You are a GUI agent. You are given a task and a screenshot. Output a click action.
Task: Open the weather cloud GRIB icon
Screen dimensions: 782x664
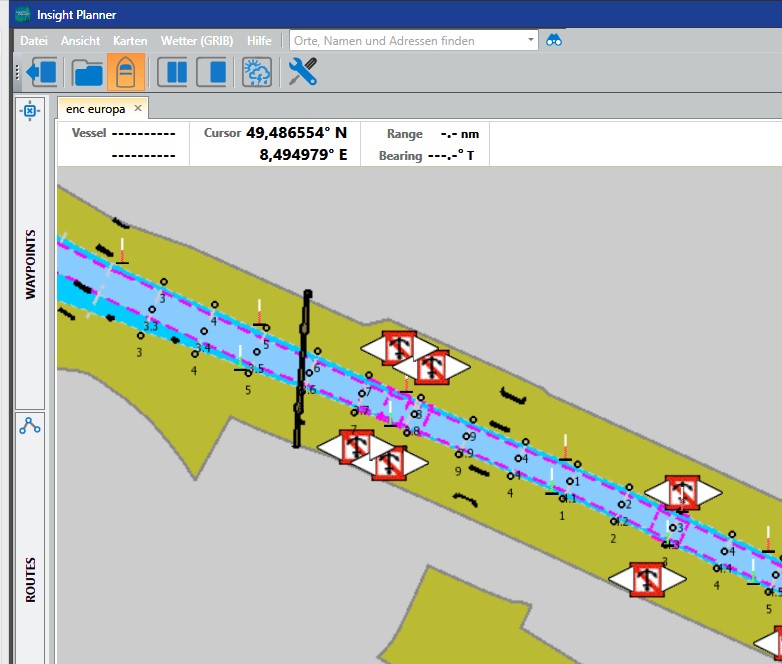(258, 73)
